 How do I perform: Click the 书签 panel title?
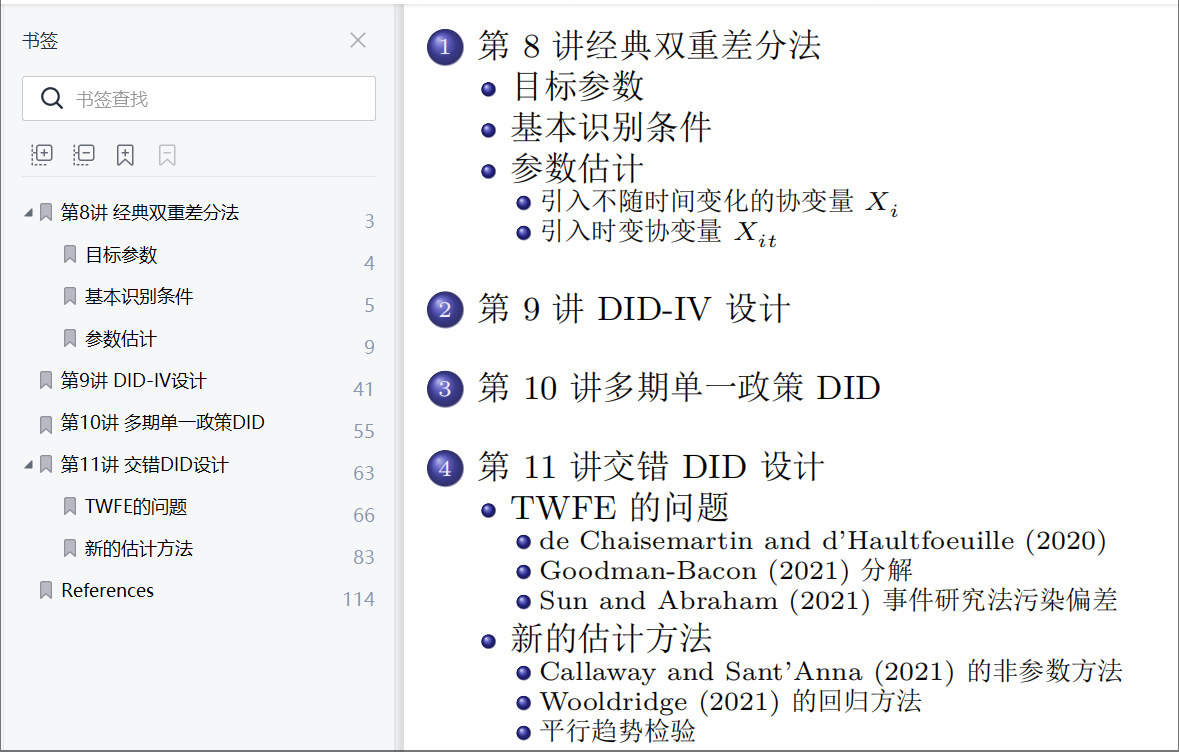40,41
